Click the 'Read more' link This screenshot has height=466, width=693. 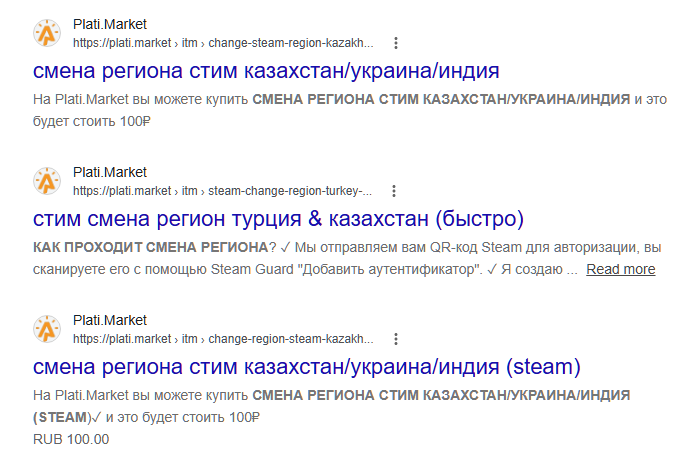[621, 269]
